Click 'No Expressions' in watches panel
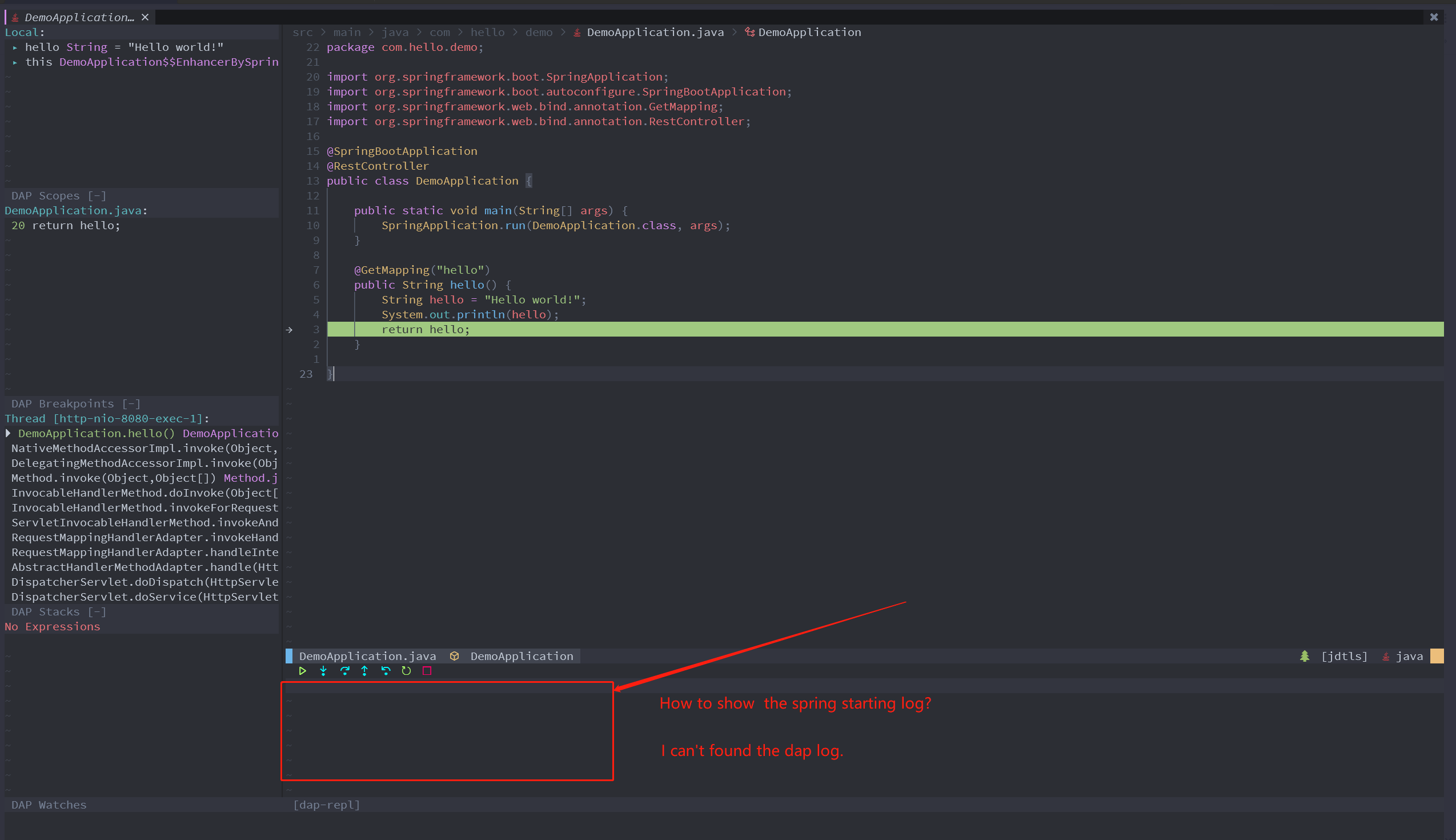Viewport: 1456px width, 840px height. tap(53, 627)
